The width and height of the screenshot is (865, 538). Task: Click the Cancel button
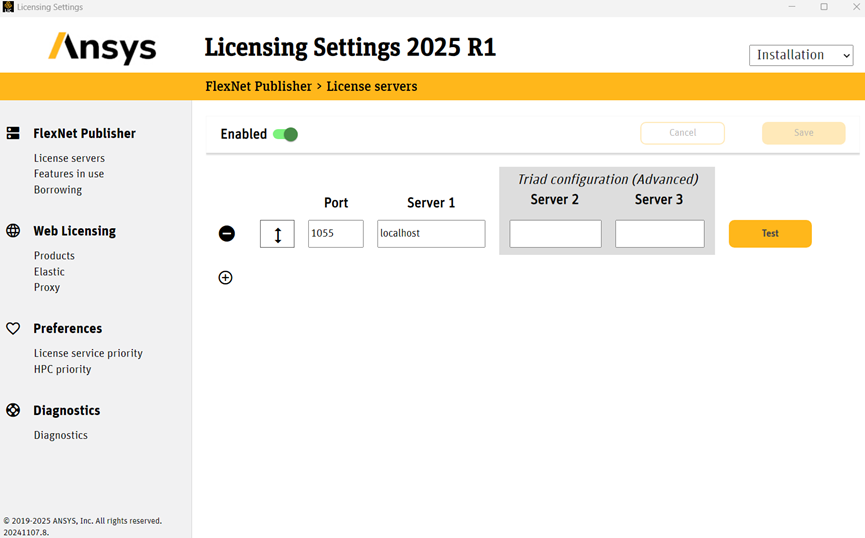682,133
